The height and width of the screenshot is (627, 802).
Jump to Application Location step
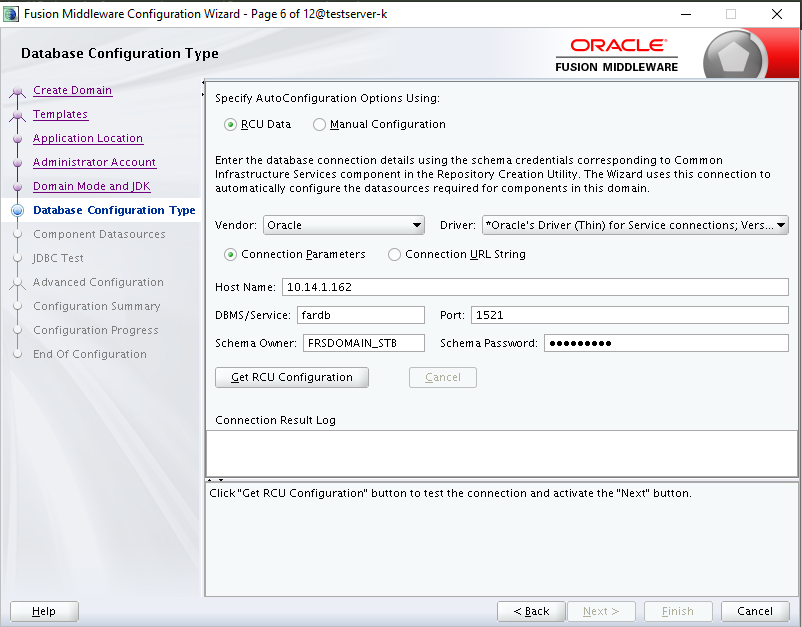click(x=88, y=139)
